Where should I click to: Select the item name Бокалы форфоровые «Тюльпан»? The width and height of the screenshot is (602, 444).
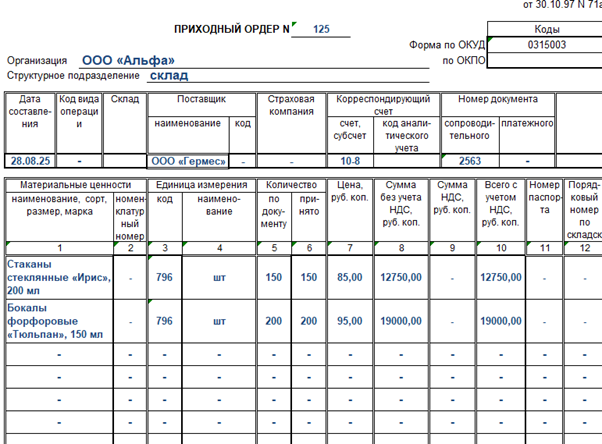tap(55, 321)
